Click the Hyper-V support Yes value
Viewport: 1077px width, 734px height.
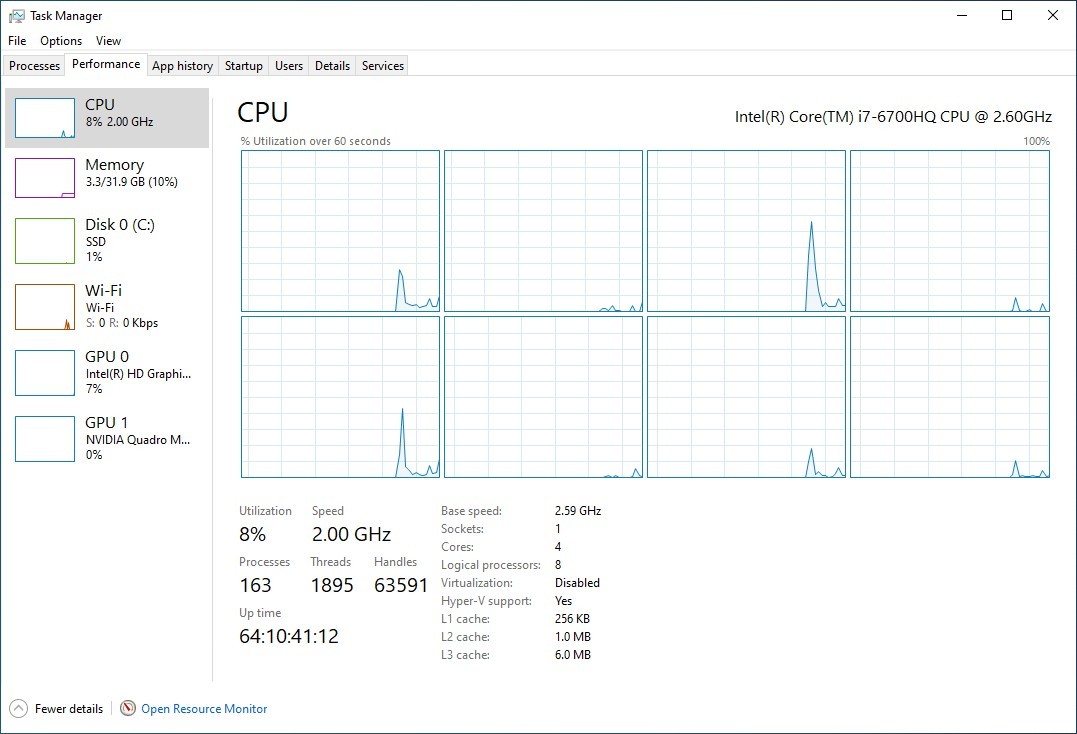pyautogui.click(x=563, y=601)
